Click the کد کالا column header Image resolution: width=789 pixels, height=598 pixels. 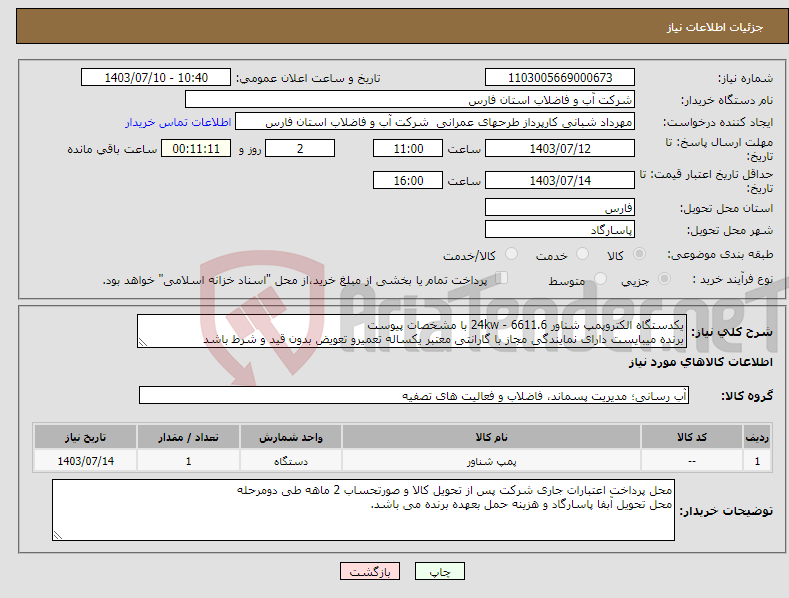click(692, 437)
